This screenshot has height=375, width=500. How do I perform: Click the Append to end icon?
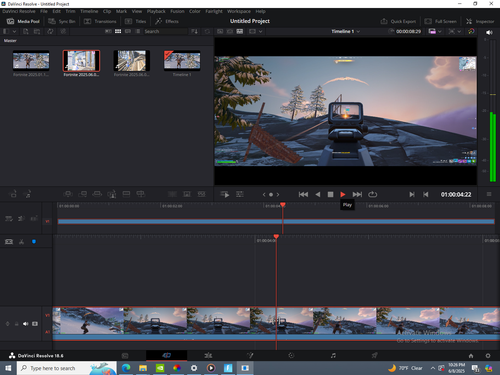pyautogui.click(x=83, y=194)
